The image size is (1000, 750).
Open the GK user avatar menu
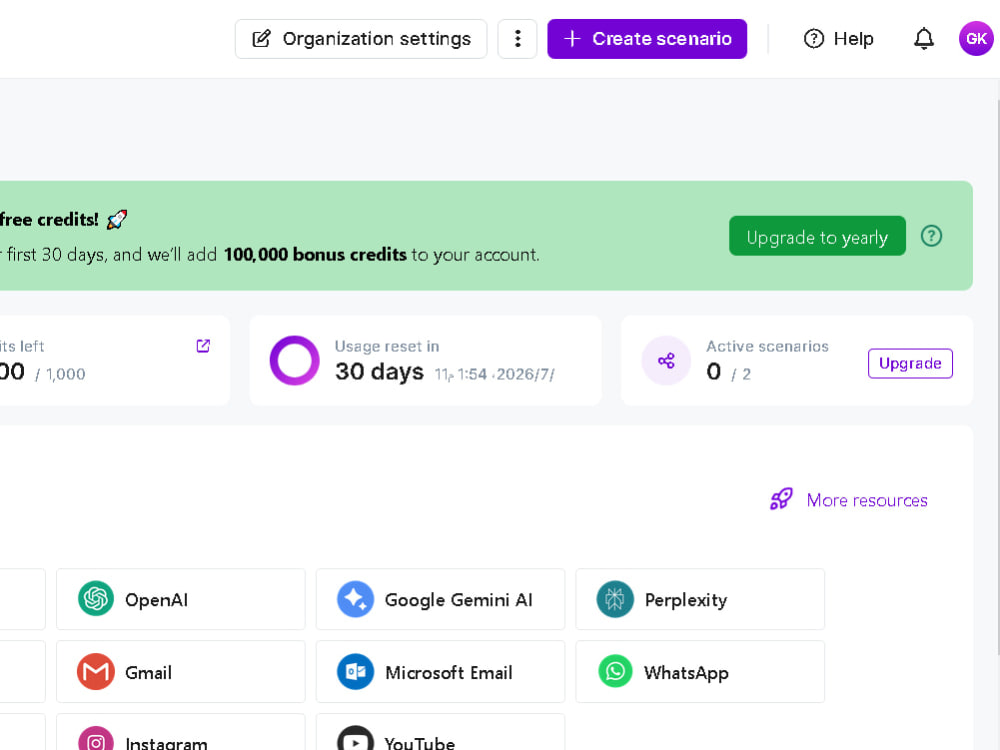pos(976,39)
